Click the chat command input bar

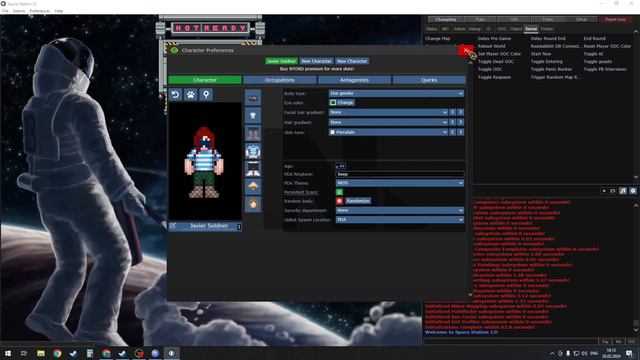click(x=511, y=342)
